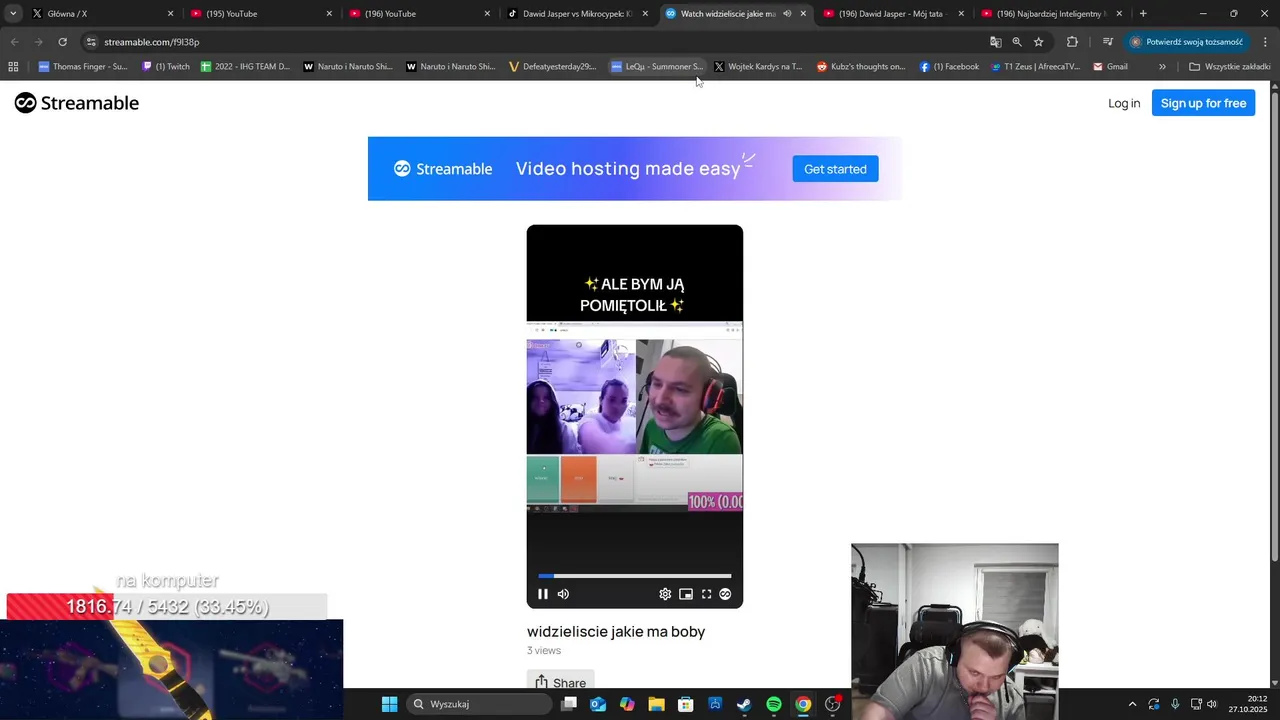Mute the Watch widzieliscie tab audio icon

point(787,14)
